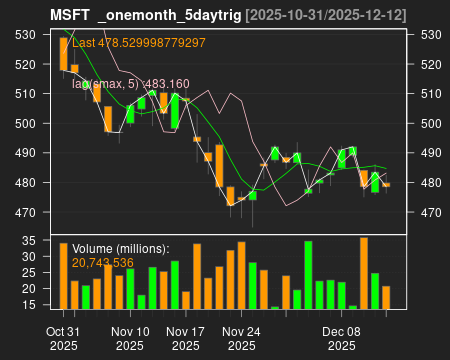Image resolution: width=450 pixels, height=360 pixels.
Task: Click the 20 label on the volume axis
Action: [29, 289]
